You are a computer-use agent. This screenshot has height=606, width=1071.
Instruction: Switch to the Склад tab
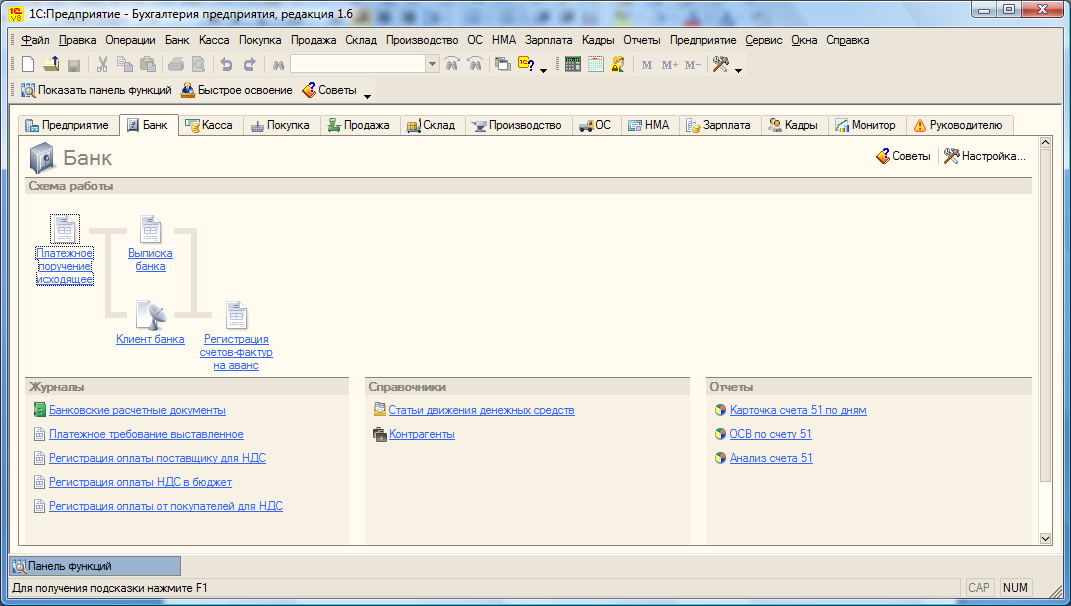tap(432, 125)
